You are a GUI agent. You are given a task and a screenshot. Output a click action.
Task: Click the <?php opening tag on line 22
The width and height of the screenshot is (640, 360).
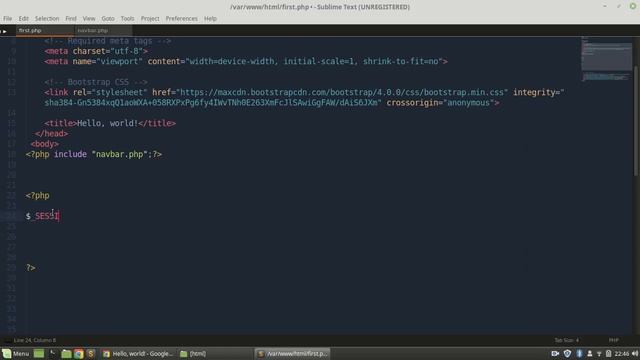click(x=38, y=196)
